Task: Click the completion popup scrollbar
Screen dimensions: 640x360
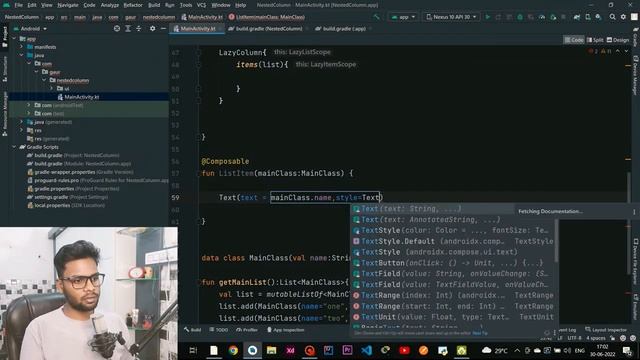Action: pos(556,241)
